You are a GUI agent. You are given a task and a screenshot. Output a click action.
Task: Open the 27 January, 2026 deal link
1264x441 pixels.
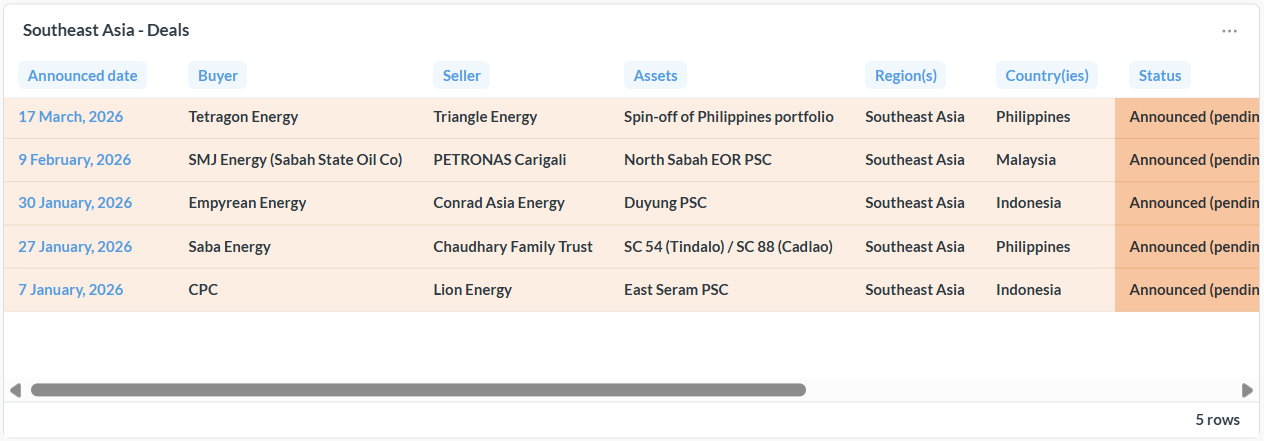click(x=75, y=247)
